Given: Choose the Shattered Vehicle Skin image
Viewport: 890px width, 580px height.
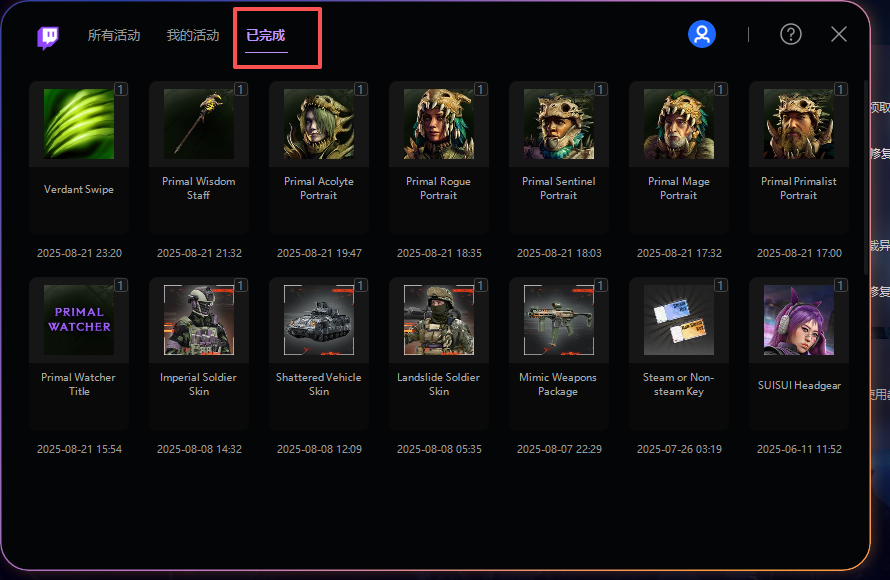Looking at the screenshot, I should [x=319, y=320].
